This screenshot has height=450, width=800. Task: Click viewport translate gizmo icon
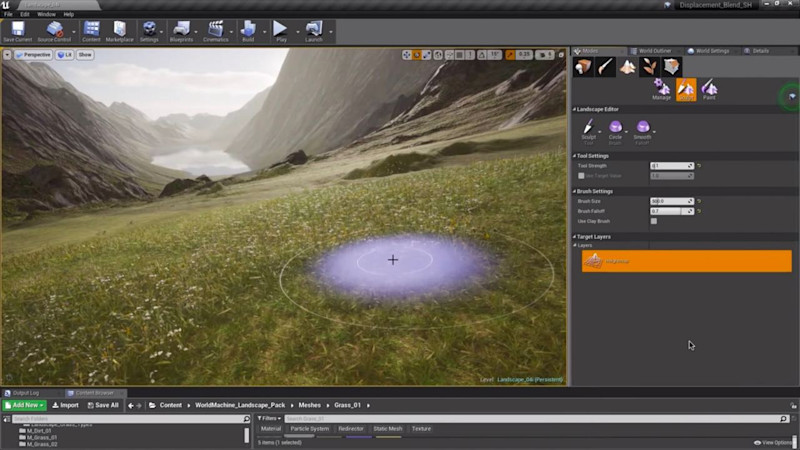point(407,55)
